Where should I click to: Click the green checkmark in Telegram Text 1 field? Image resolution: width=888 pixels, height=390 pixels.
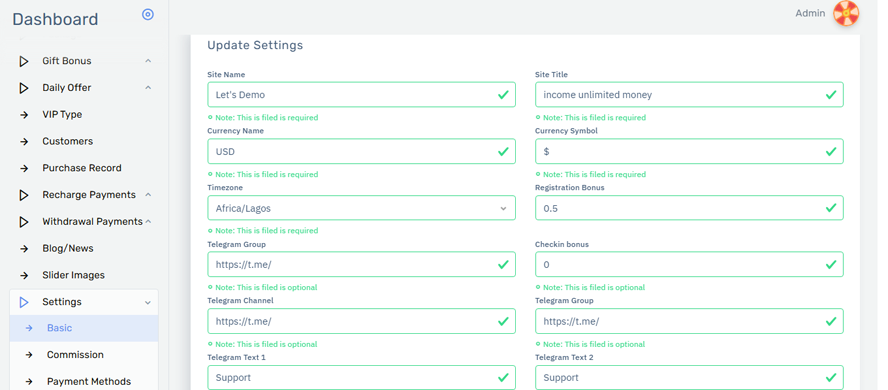point(503,378)
